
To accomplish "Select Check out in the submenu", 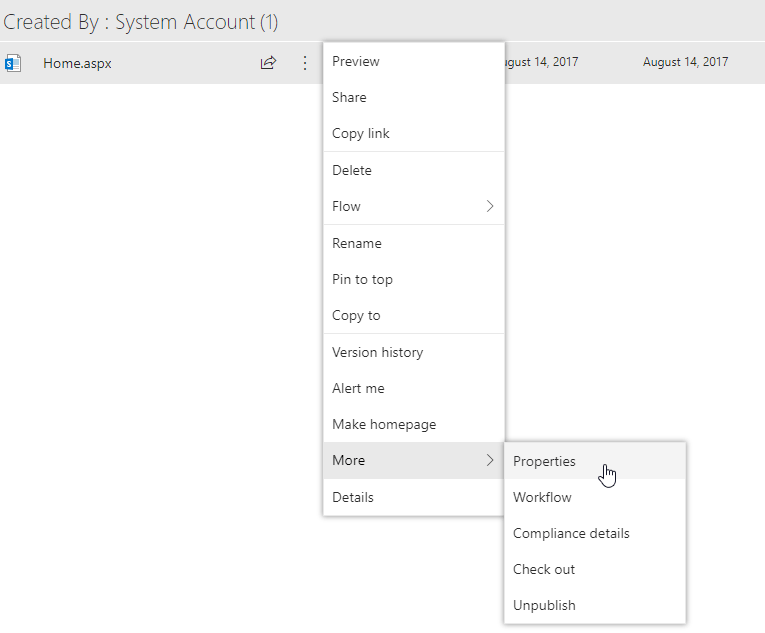I will click(x=544, y=570).
